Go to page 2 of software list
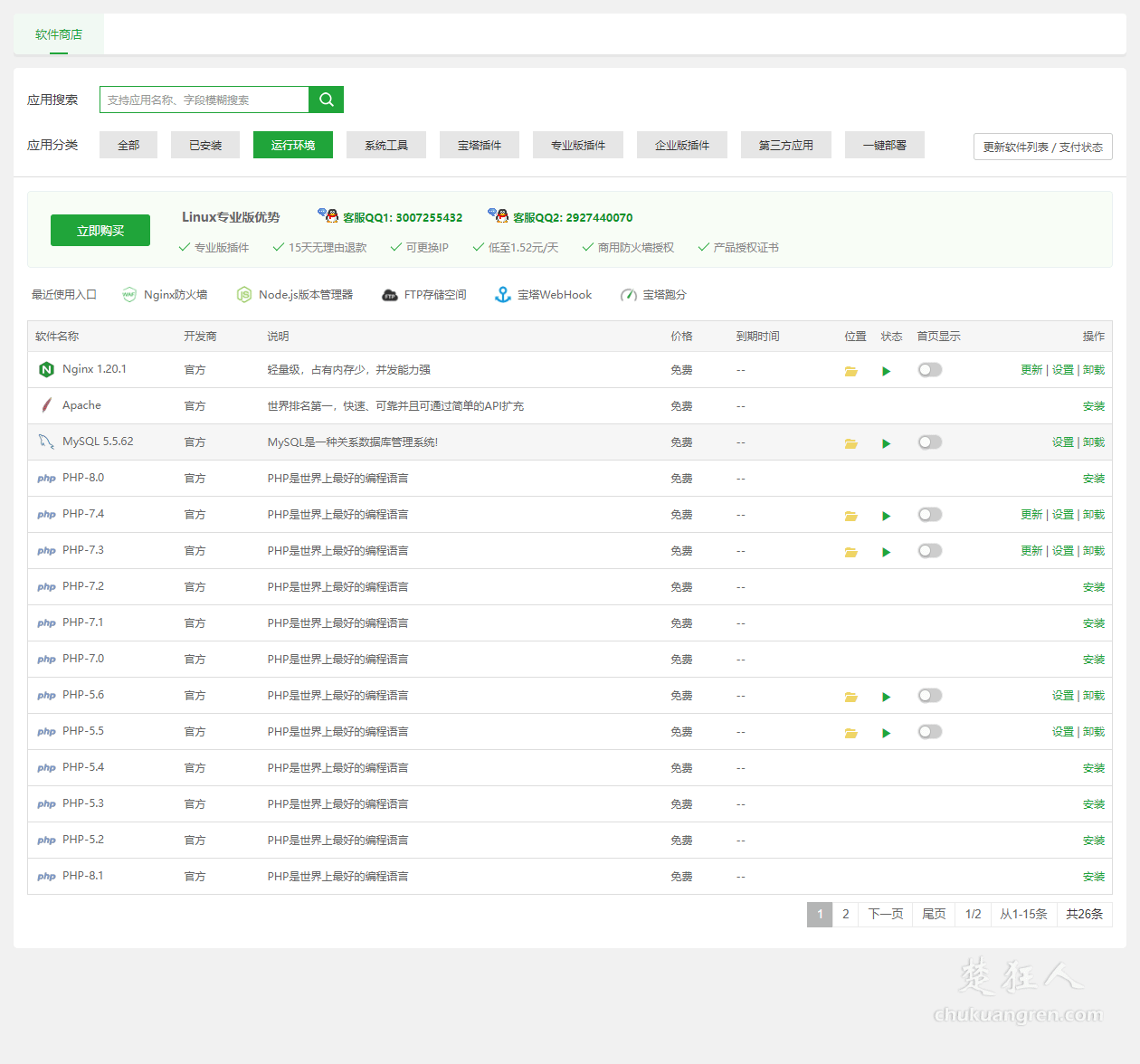Viewport: 1140px width, 1064px height. point(846,914)
